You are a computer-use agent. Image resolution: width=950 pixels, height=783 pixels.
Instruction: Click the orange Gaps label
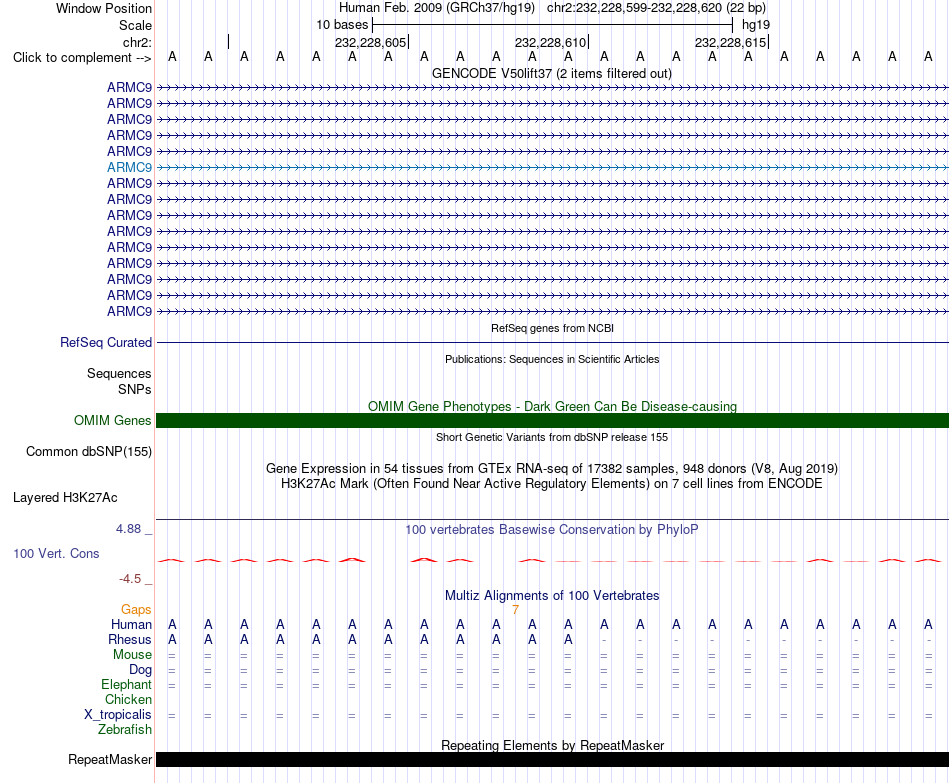(x=136, y=610)
